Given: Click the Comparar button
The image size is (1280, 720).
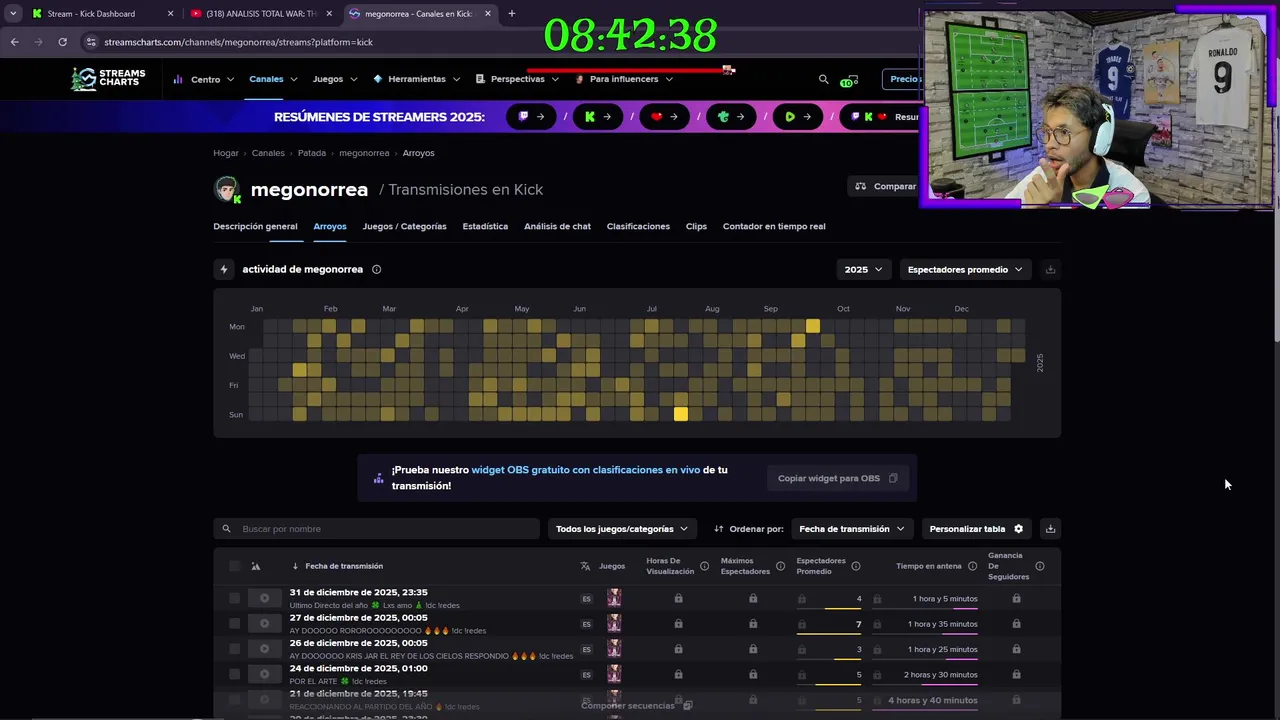Looking at the screenshot, I should tap(885, 186).
